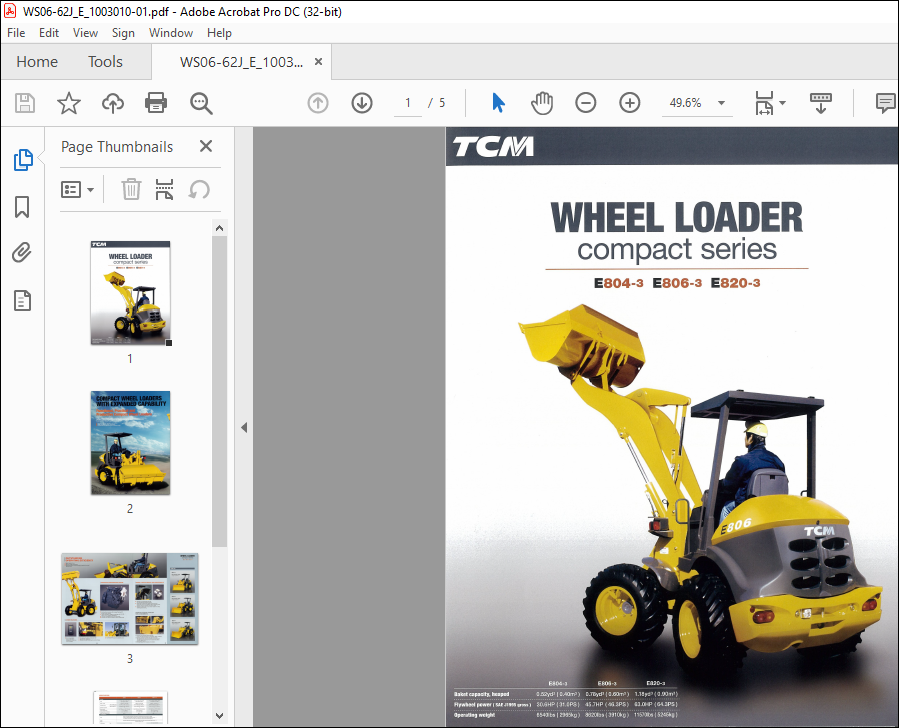Image resolution: width=899 pixels, height=728 pixels.
Task: Open the comment tool icon
Action: 886,103
